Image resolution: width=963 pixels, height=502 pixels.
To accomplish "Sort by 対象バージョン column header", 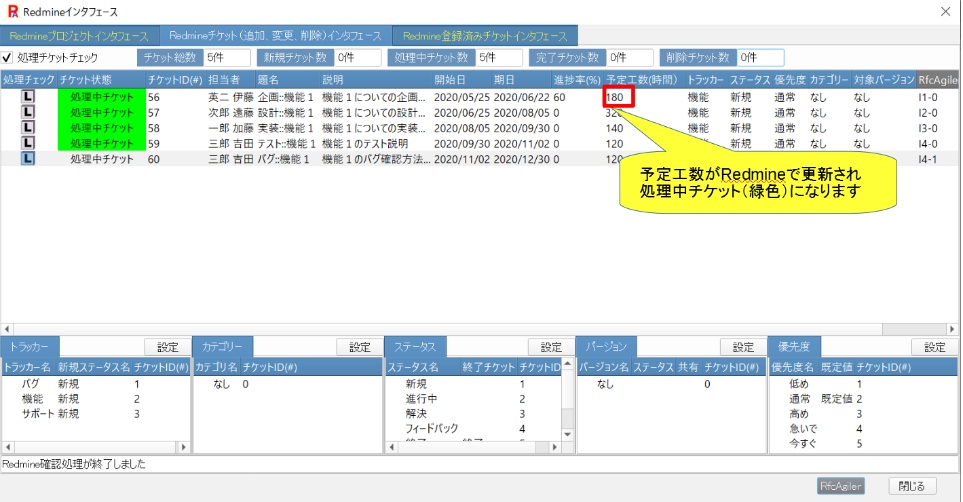I will (x=884, y=80).
